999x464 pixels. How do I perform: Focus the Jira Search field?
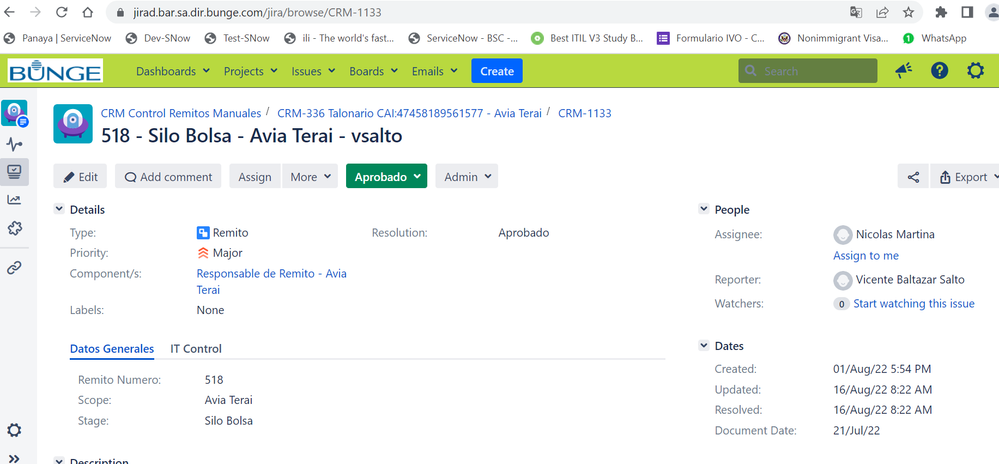(x=808, y=71)
